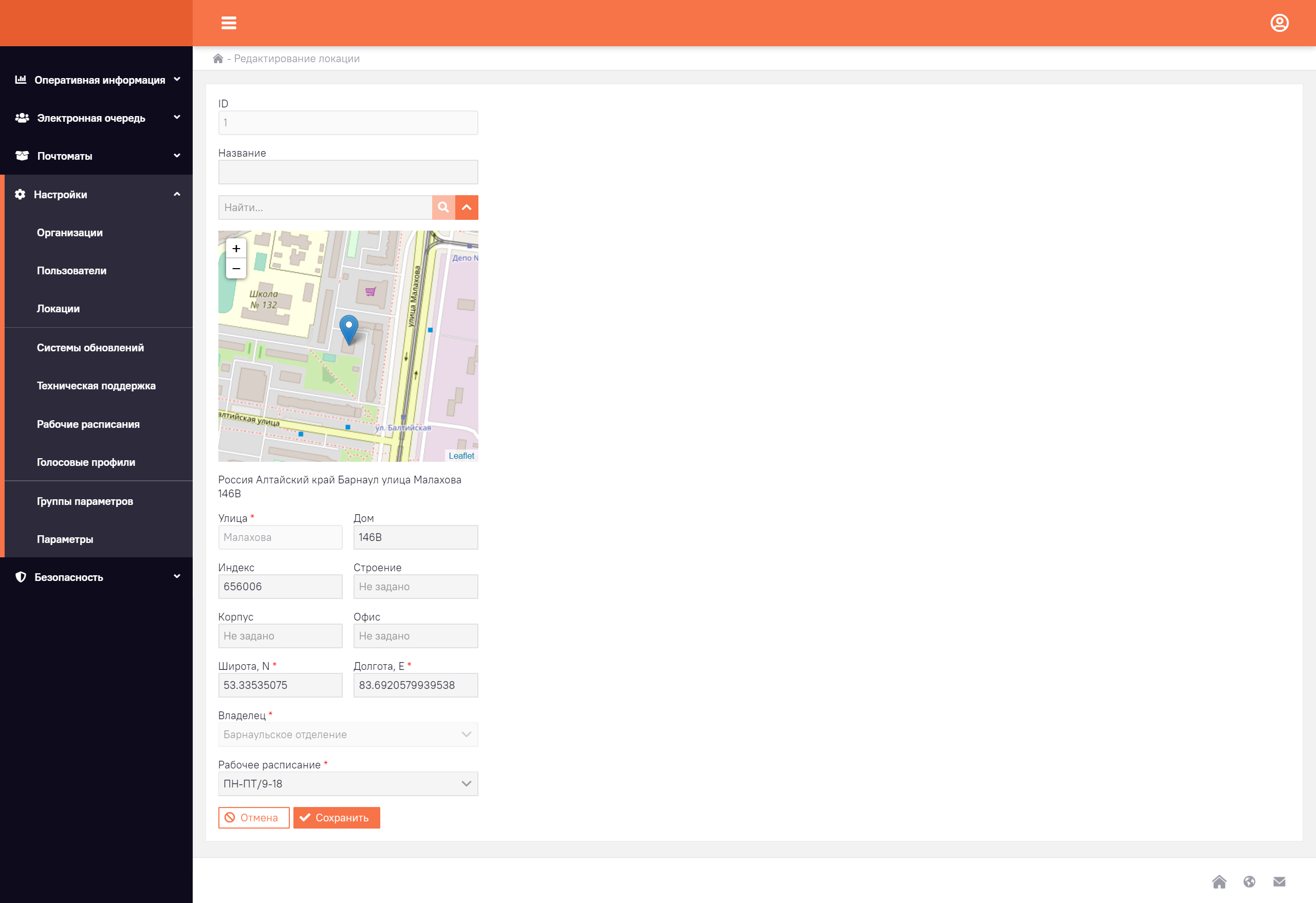This screenshot has width=1316, height=903.
Task: Click the footer mail envelope icon
Action: (x=1279, y=881)
